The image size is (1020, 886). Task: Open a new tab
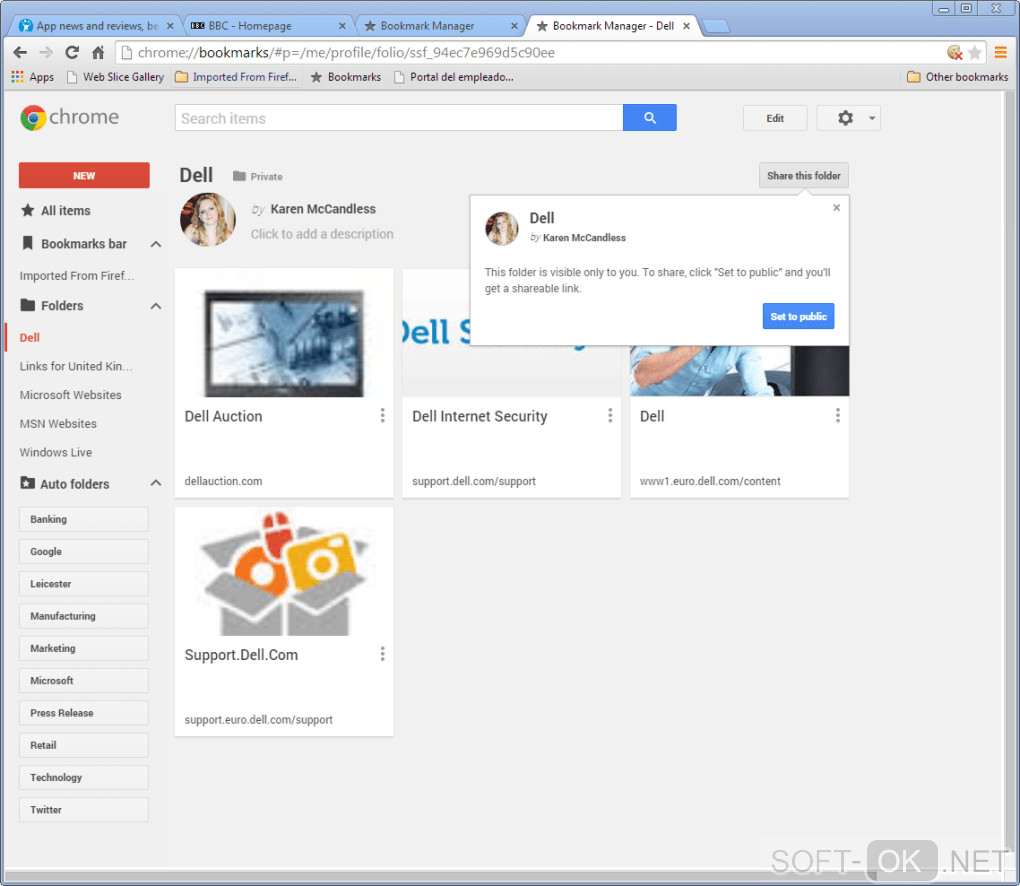[716, 27]
